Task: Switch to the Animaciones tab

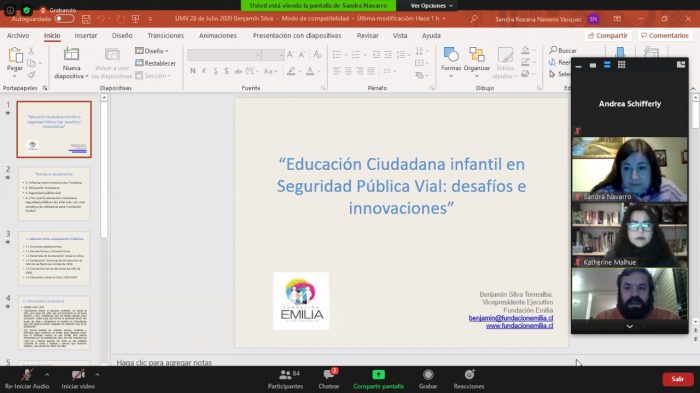Action: 218,35
